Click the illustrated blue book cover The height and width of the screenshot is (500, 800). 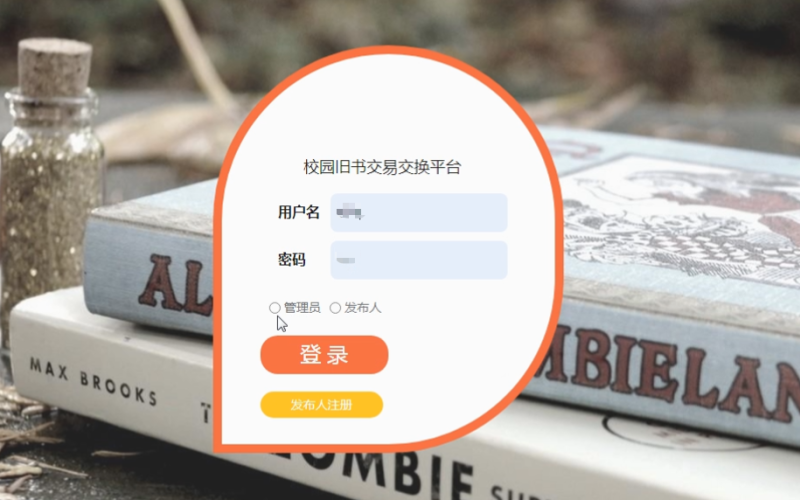click(x=679, y=219)
